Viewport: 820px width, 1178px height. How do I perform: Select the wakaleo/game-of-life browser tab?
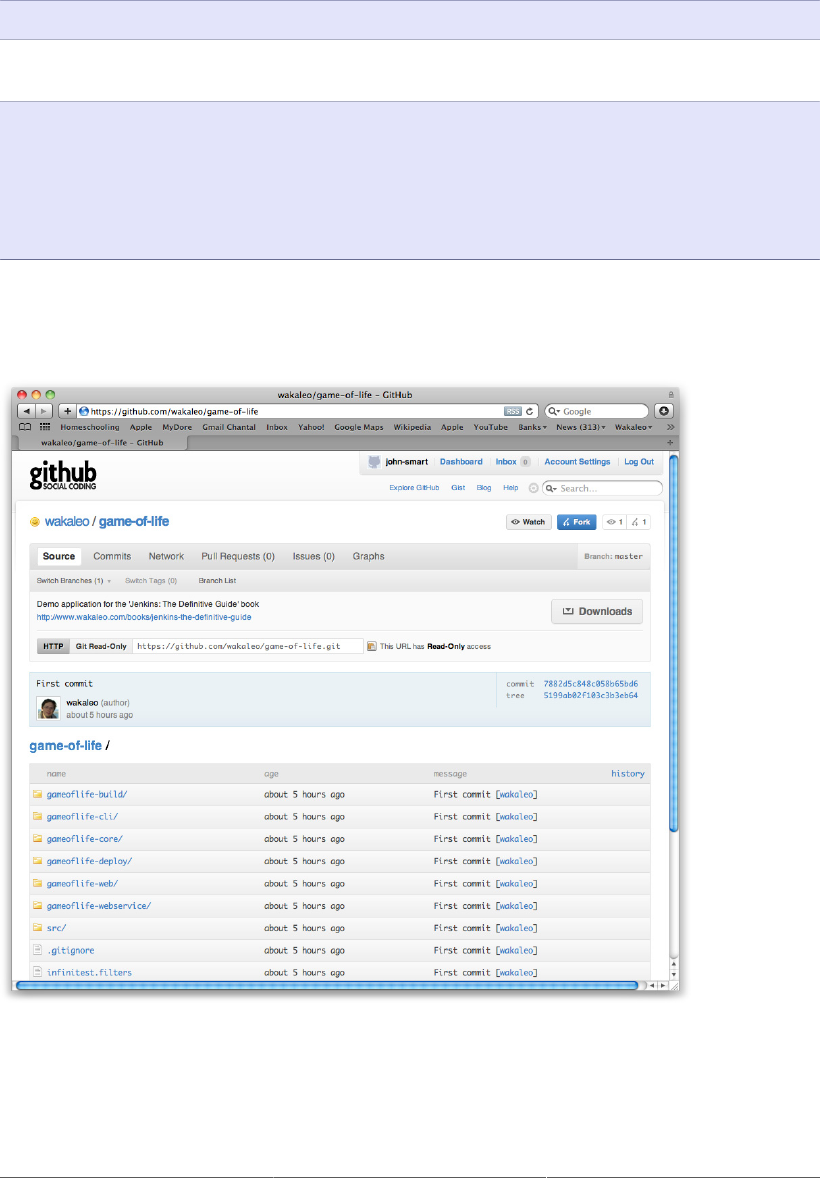coord(101,443)
